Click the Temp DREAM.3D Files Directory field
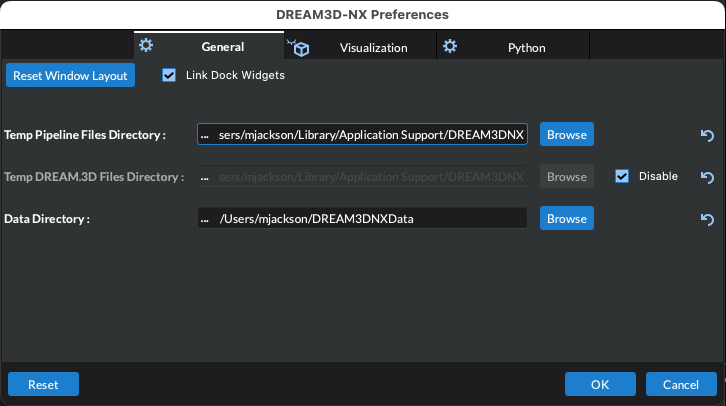 [362, 176]
